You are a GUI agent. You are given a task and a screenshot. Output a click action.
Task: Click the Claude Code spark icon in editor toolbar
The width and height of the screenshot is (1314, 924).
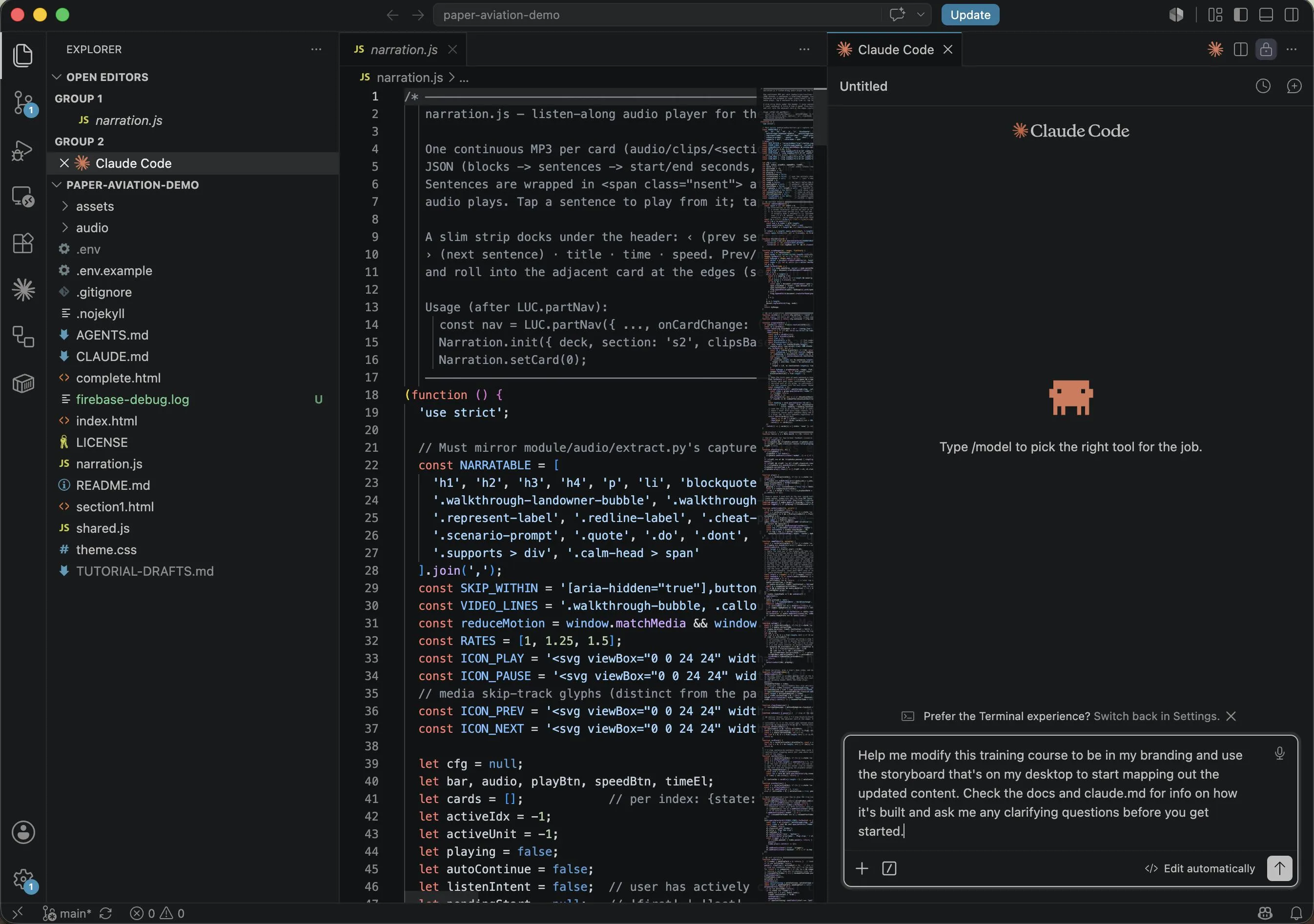pyautogui.click(x=1215, y=49)
